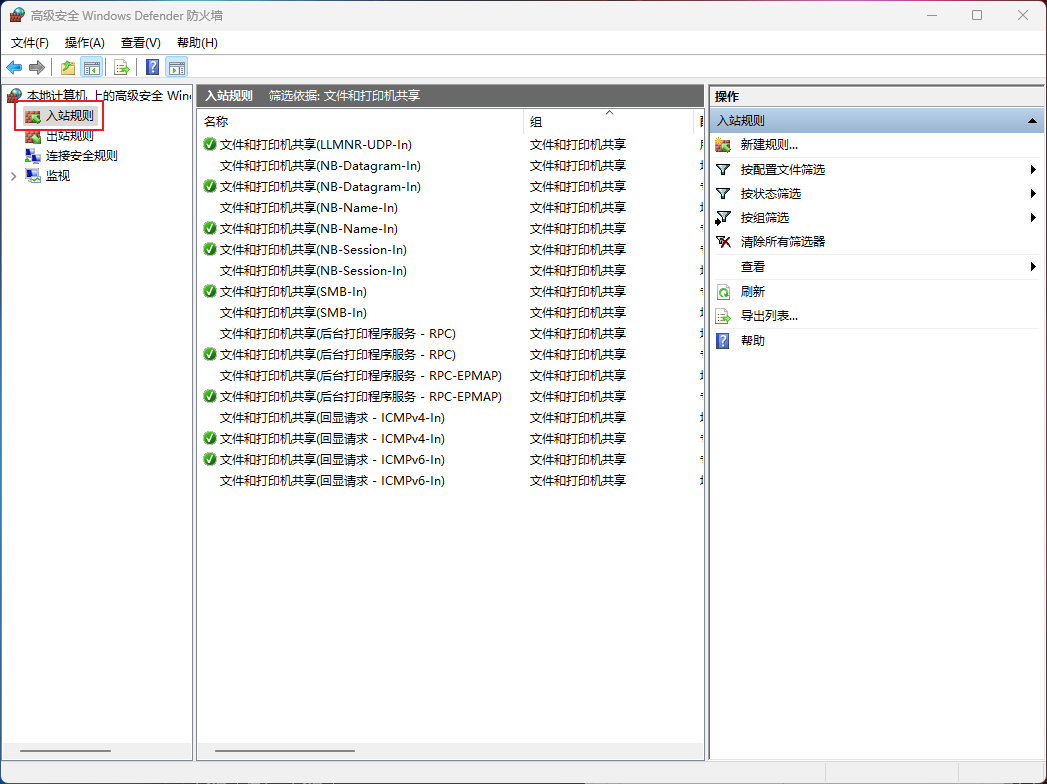Select enabled NB-Session-In rule with checkmark

coord(313,249)
